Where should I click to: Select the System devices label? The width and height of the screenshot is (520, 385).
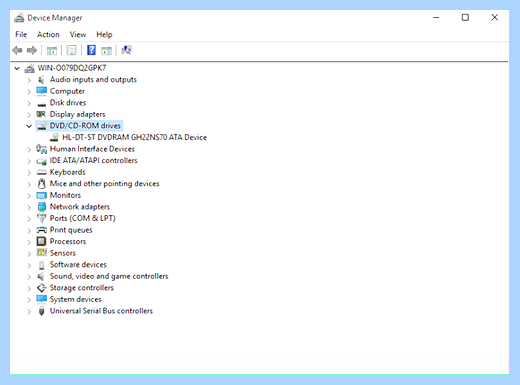(x=75, y=299)
